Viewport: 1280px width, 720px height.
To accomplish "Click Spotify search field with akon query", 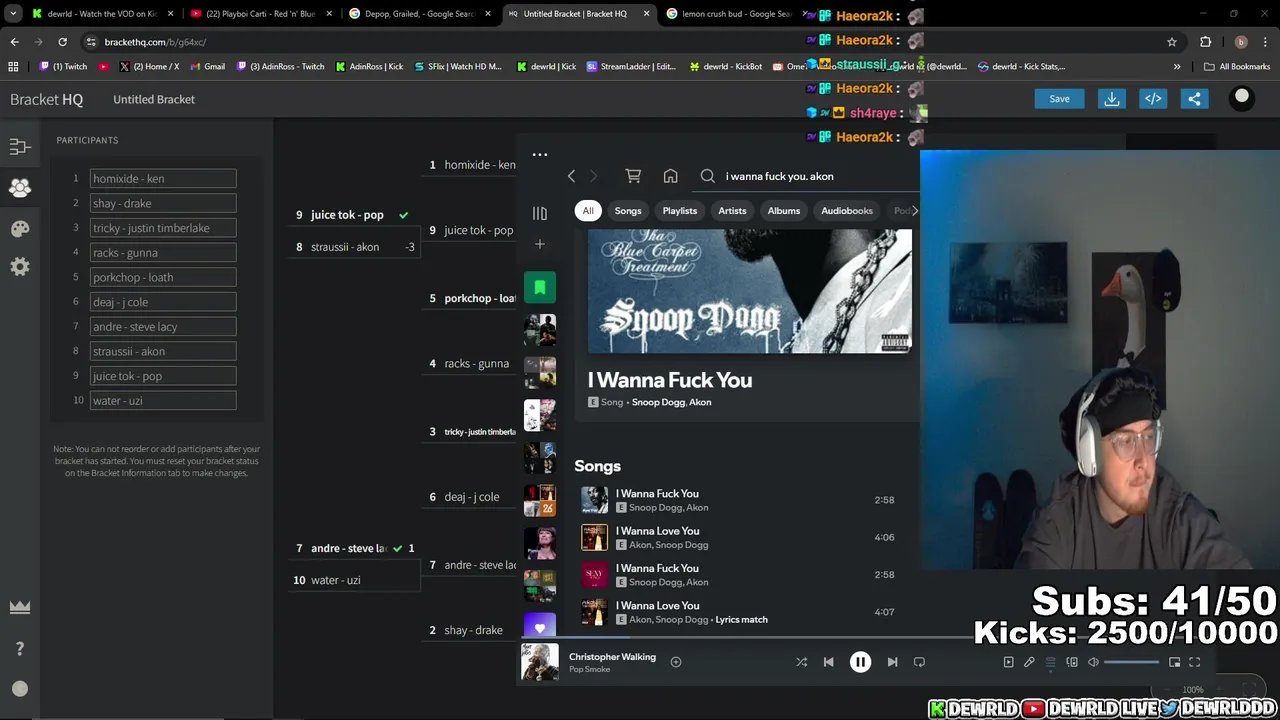I will [x=808, y=176].
